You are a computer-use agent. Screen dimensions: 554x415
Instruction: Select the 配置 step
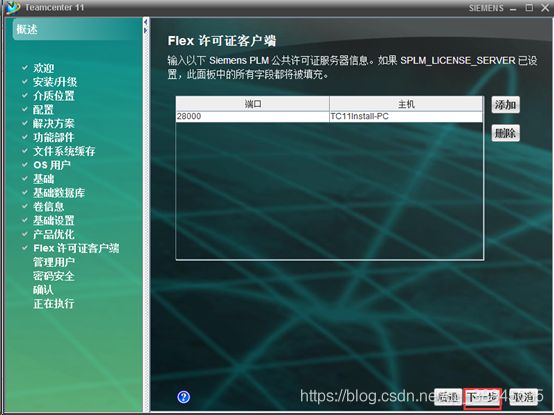coord(43,109)
